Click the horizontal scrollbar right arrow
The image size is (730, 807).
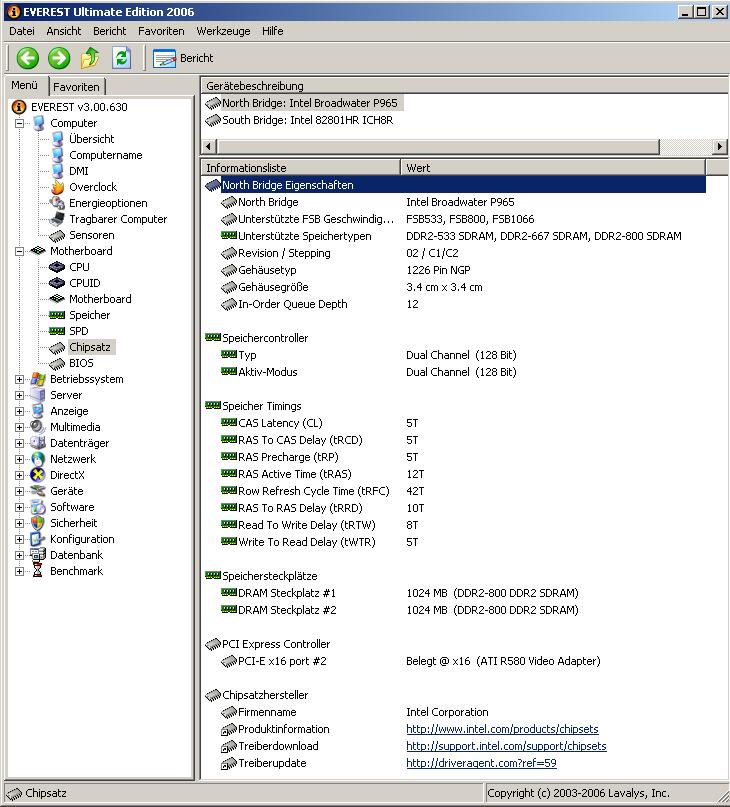pyautogui.click(x=719, y=146)
